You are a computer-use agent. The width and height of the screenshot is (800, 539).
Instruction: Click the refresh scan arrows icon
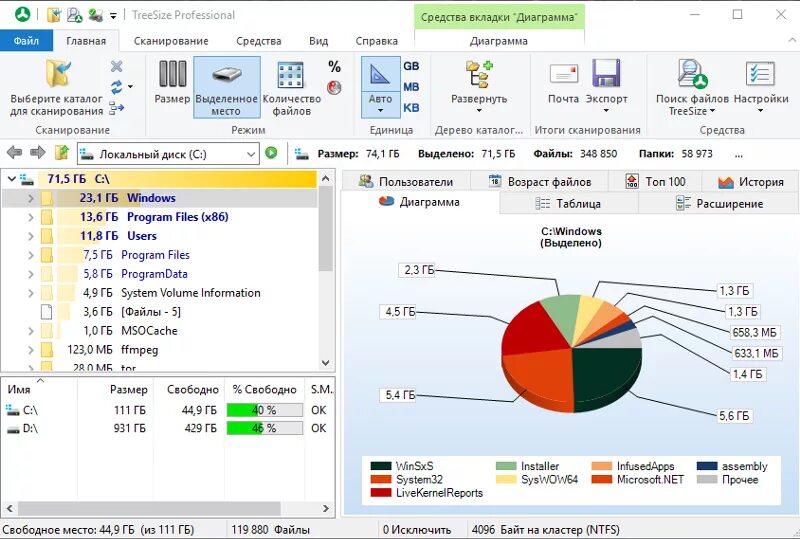pos(116,87)
